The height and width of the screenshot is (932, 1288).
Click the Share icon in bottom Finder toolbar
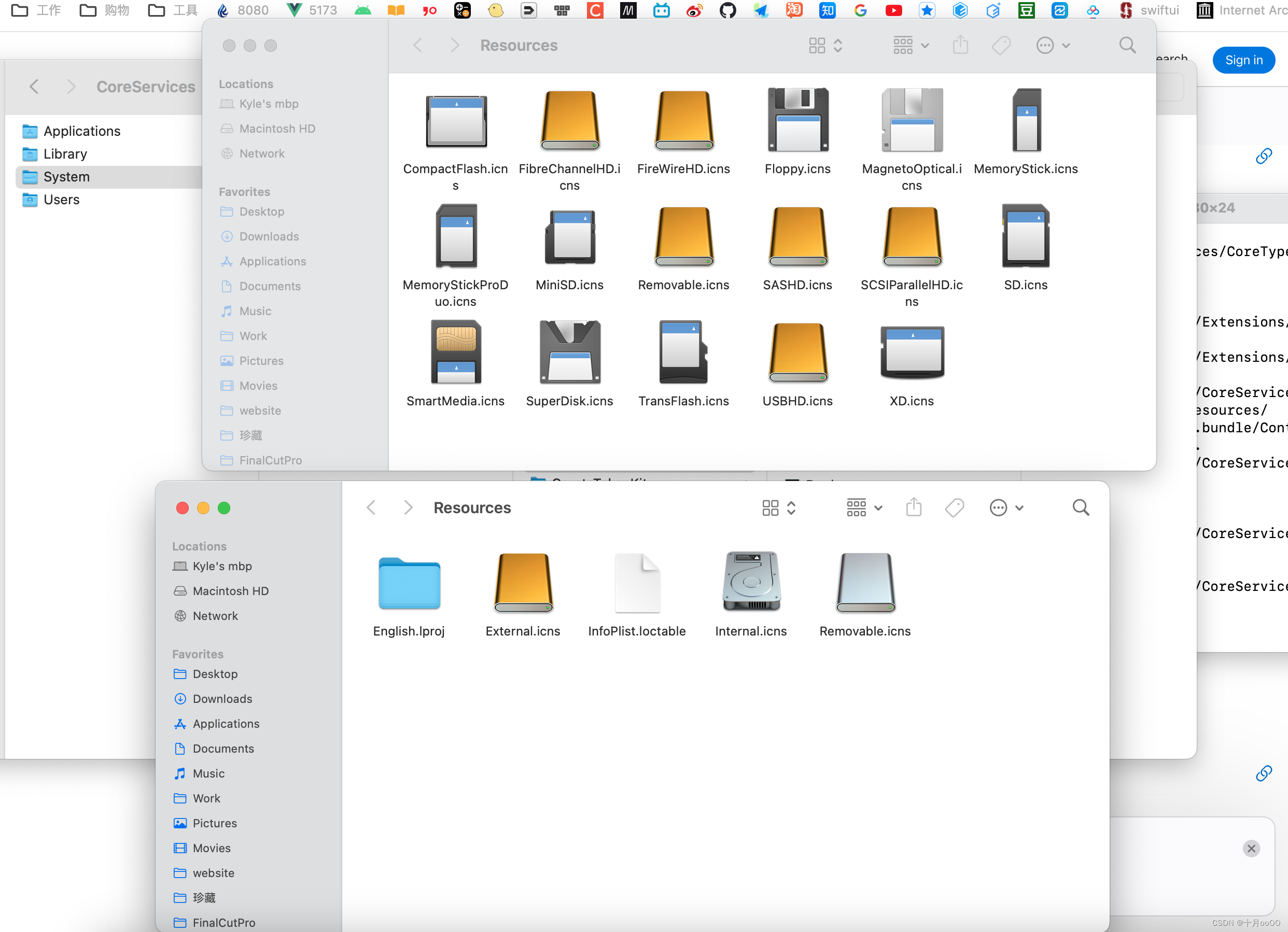coord(913,507)
